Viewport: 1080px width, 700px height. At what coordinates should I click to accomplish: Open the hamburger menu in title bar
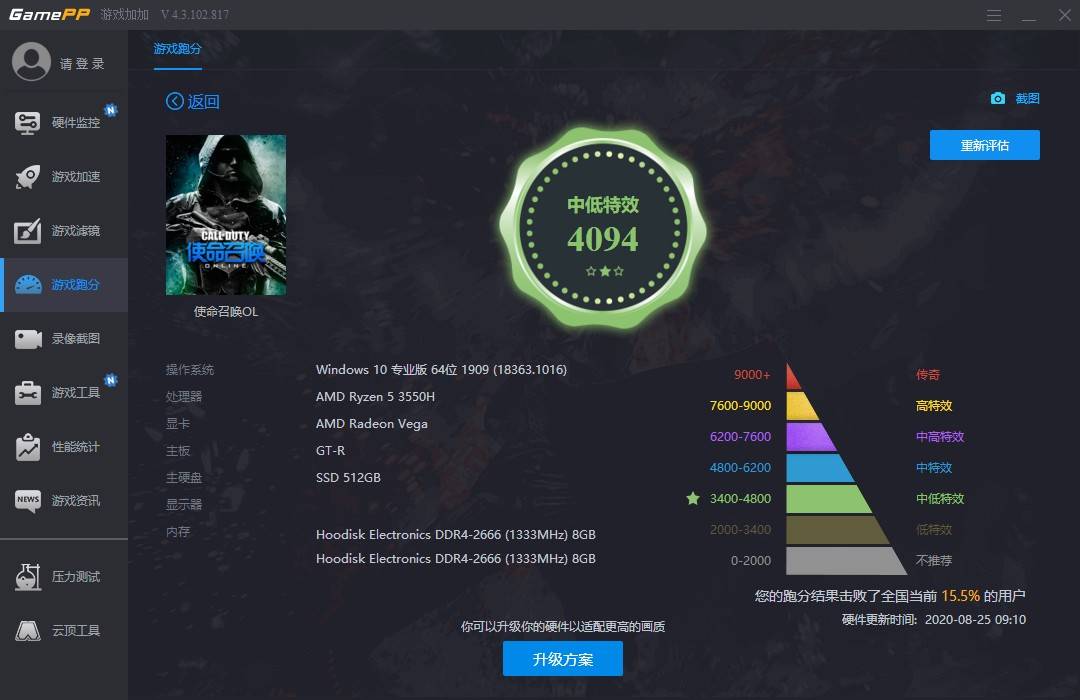(x=994, y=15)
